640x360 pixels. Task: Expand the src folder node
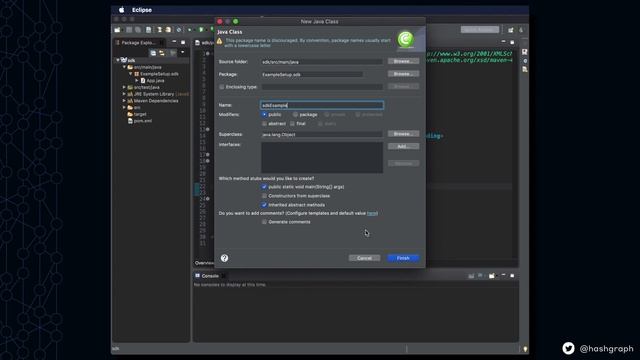click(124, 107)
